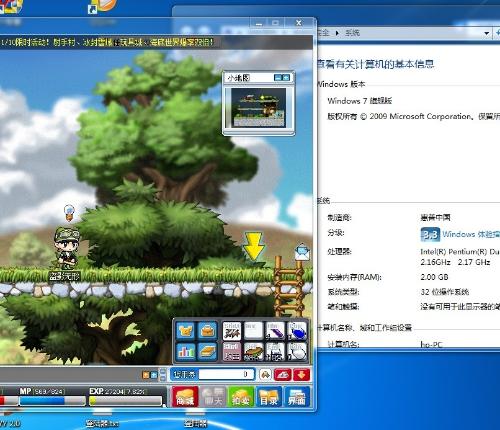Shrink chat log using lower stepper arrow

click(x=163, y=378)
